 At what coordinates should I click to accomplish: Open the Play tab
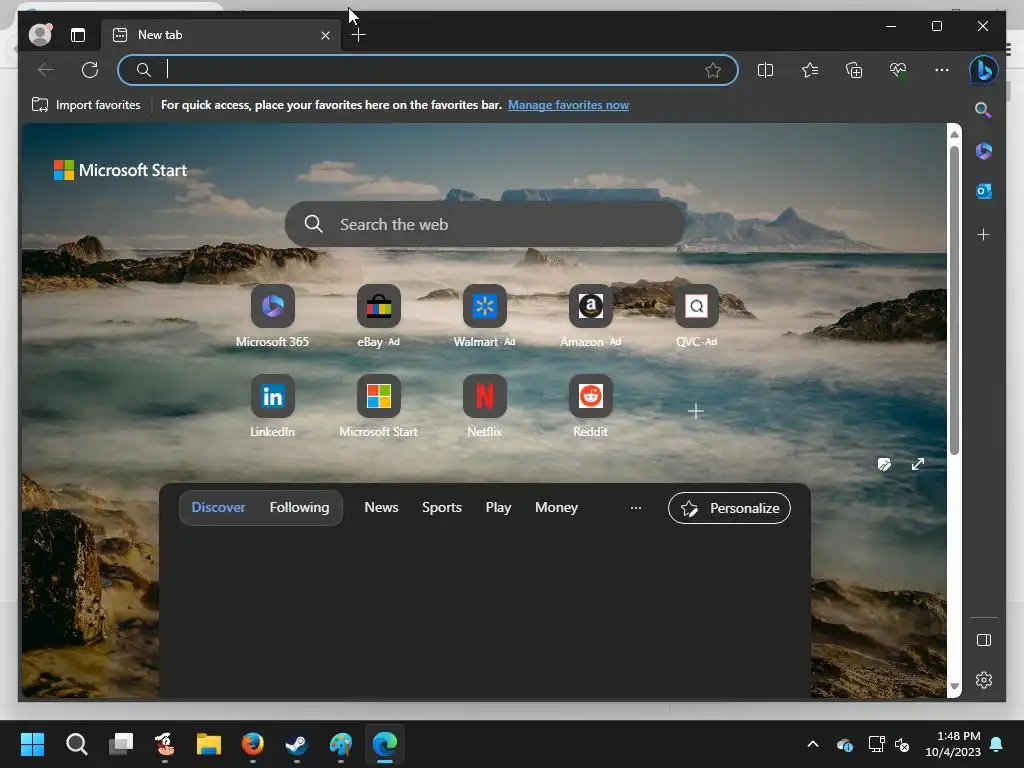498,507
